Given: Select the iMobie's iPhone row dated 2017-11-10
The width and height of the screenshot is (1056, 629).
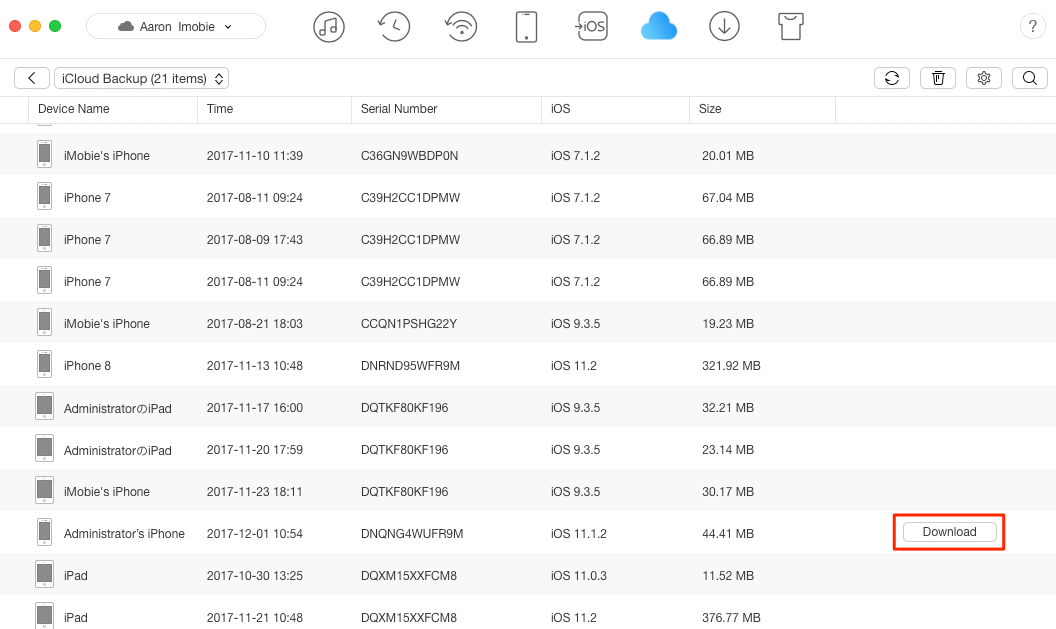Looking at the screenshot, I should coord(528,156).
